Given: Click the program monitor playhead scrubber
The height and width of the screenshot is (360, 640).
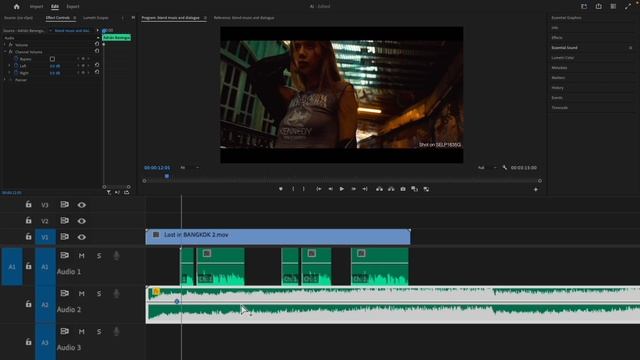Looking at the screenshot, I should [167, 176].
